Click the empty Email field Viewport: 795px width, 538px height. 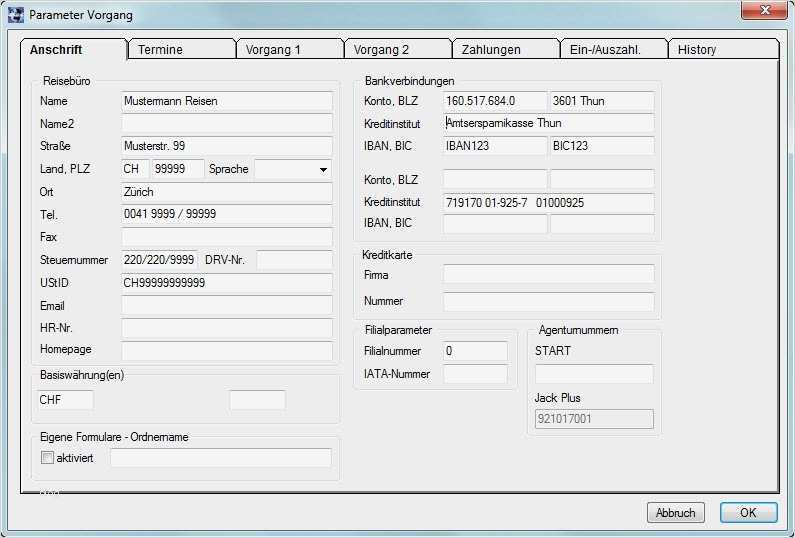pyautogui.click(x=227, y=306)
